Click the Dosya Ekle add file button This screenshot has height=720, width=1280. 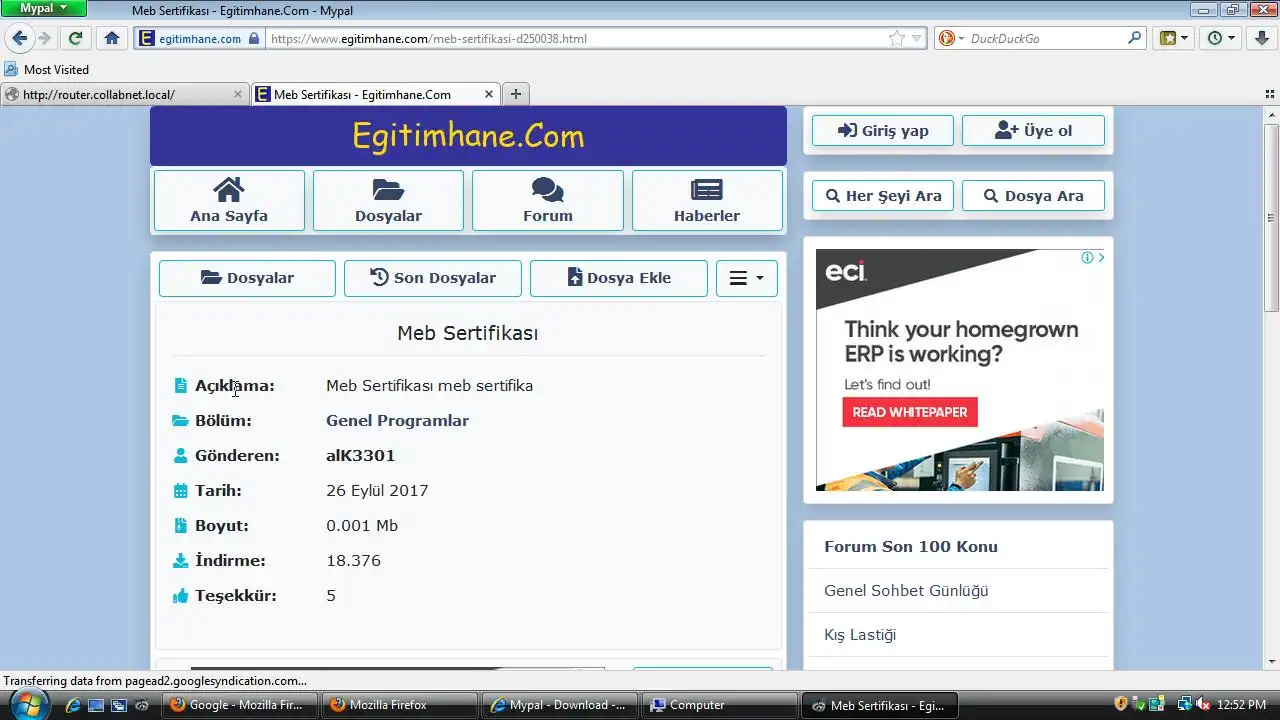pos(619,278)
